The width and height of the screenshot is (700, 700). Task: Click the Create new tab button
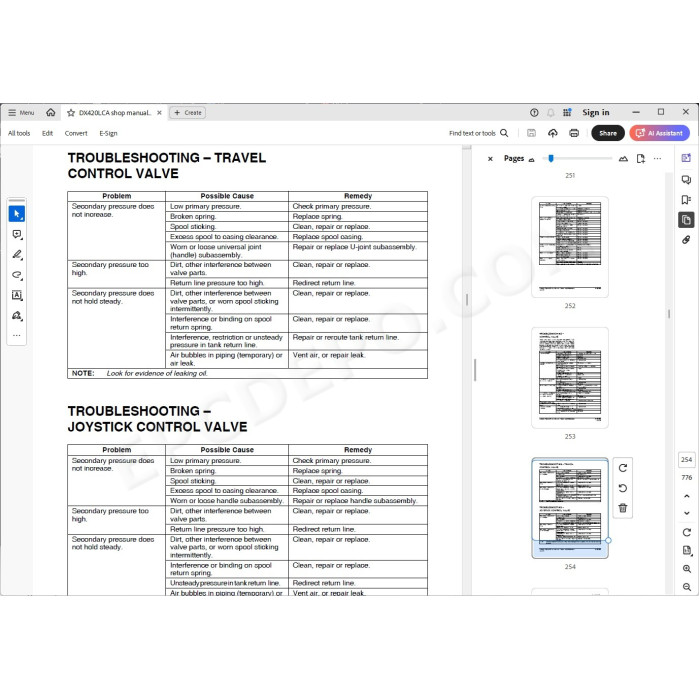pos(188,112)
